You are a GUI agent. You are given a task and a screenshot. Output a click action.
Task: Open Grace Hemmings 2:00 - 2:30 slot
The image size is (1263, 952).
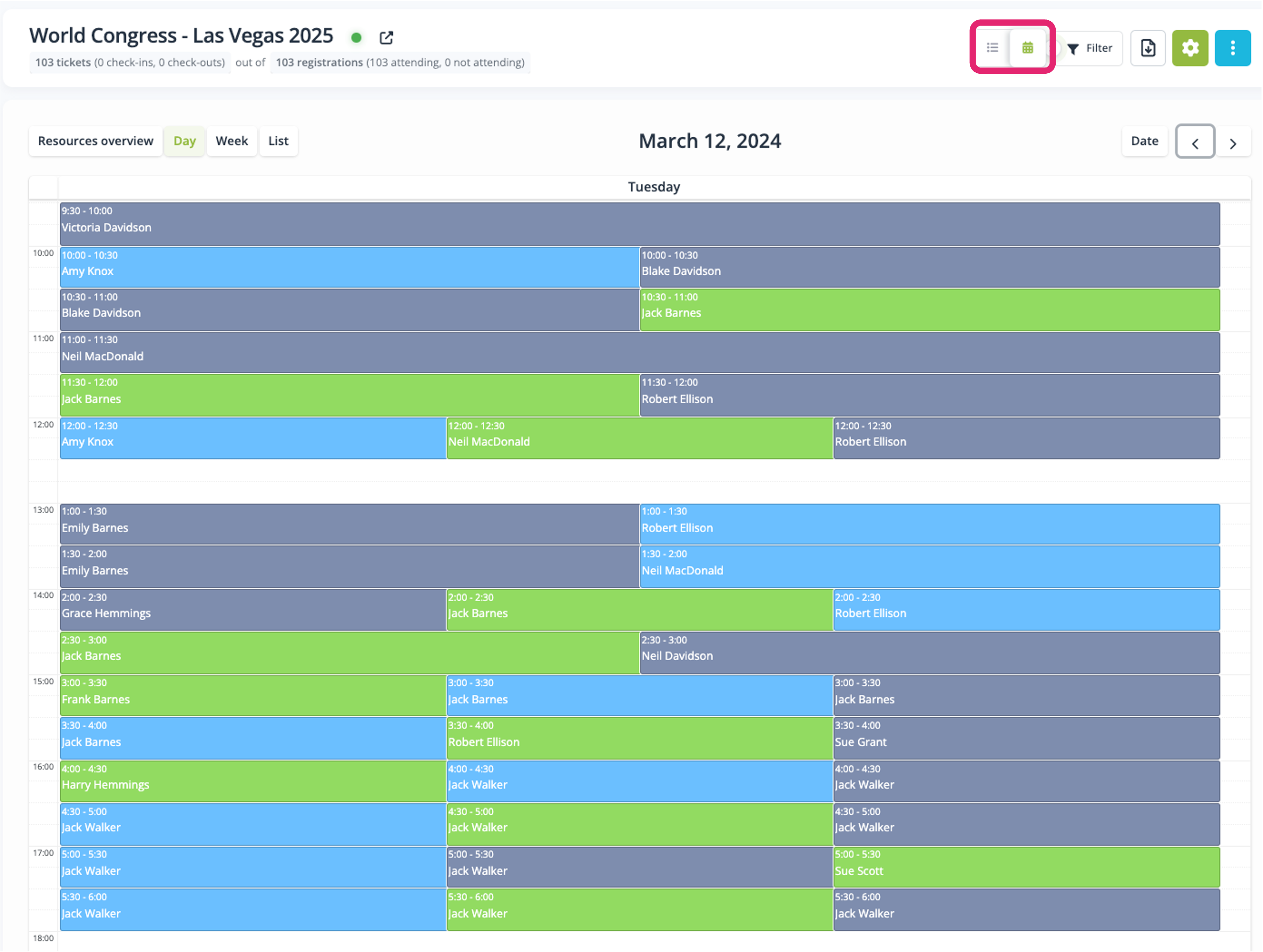253,609
